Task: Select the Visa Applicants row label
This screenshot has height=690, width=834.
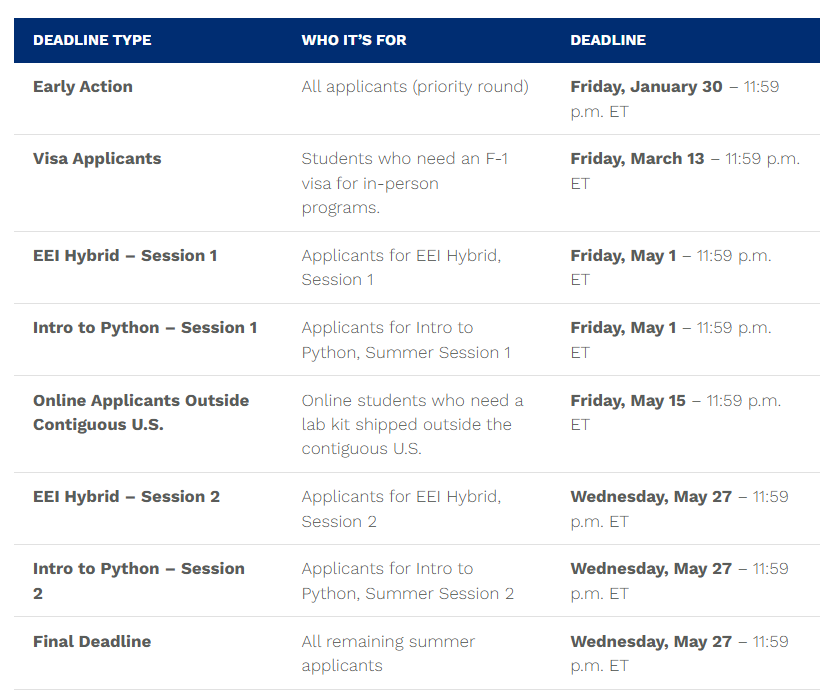Action: [97, 159]
